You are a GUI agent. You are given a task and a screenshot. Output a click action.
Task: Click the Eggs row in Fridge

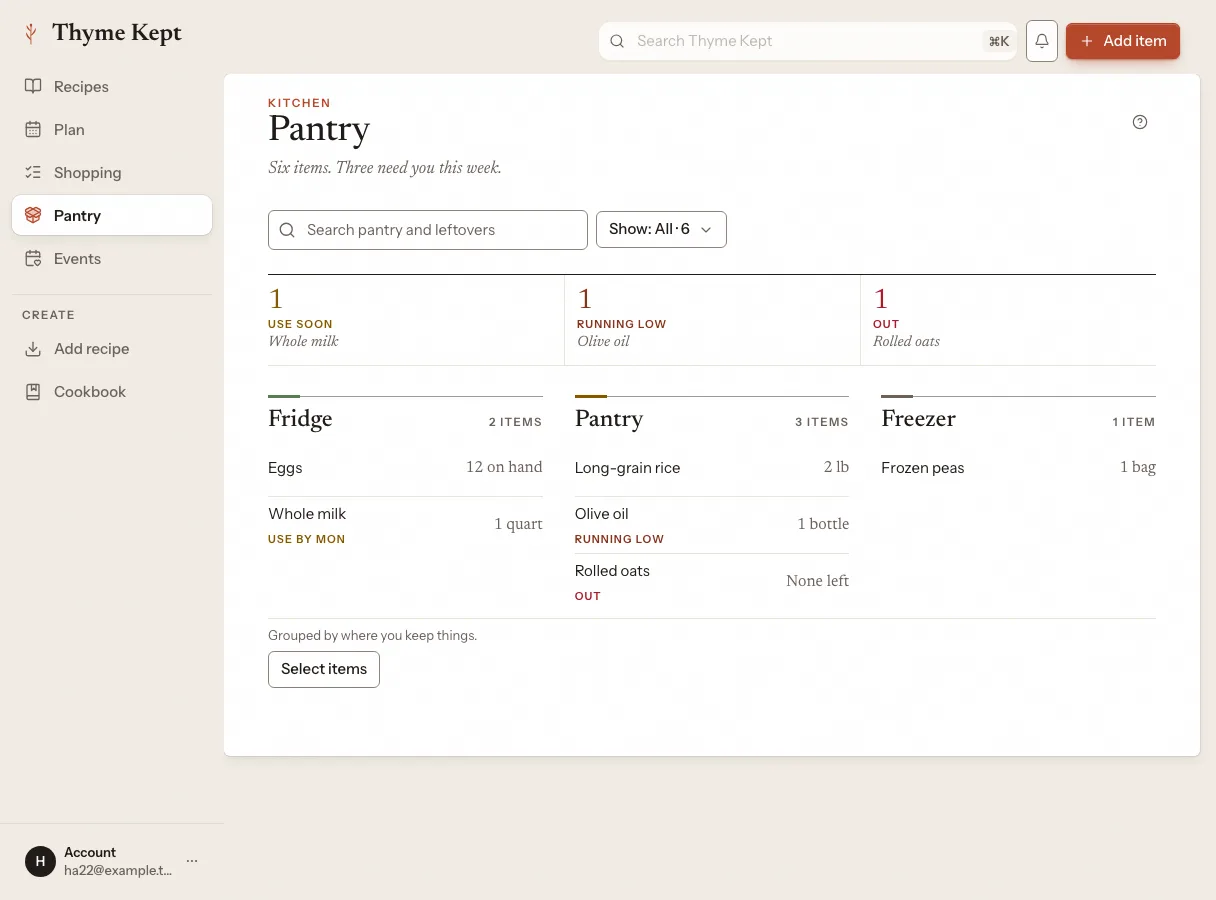point(405,468)
